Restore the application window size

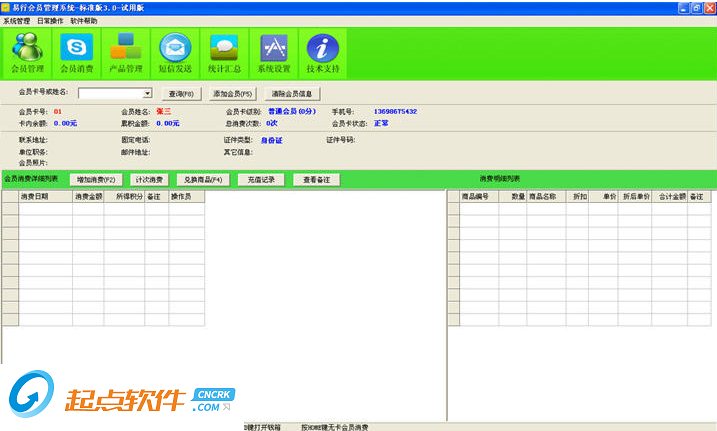(x=696, y=8)
